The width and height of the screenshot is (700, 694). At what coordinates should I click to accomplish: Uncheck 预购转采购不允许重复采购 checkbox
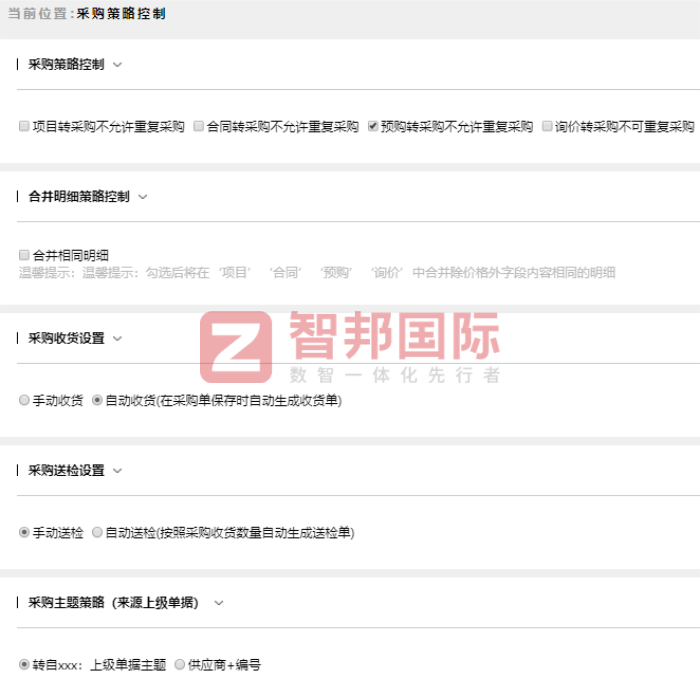[x=373, y=127]
